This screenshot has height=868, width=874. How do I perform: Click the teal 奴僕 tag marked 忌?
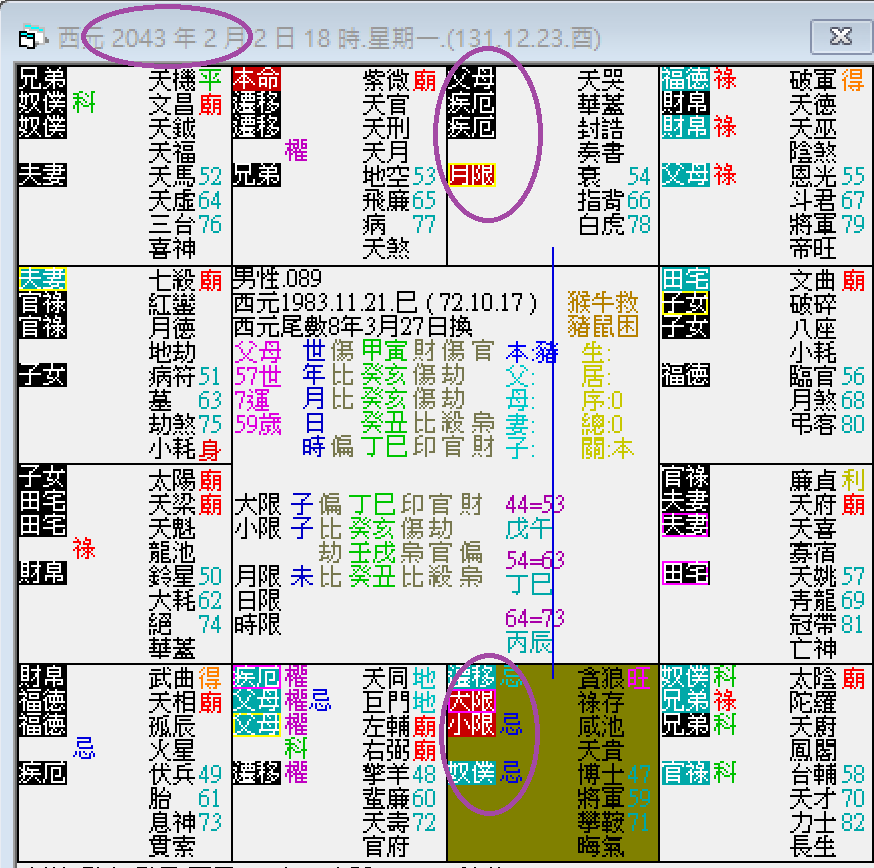471,771
